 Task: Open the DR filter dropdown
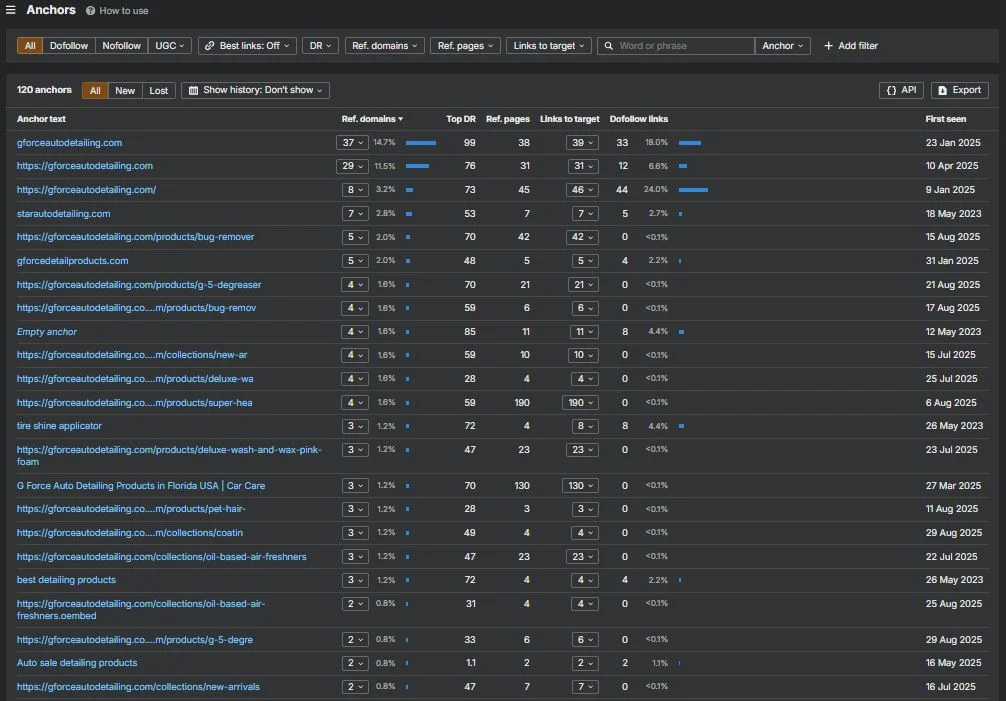click(x=320, y=46)
